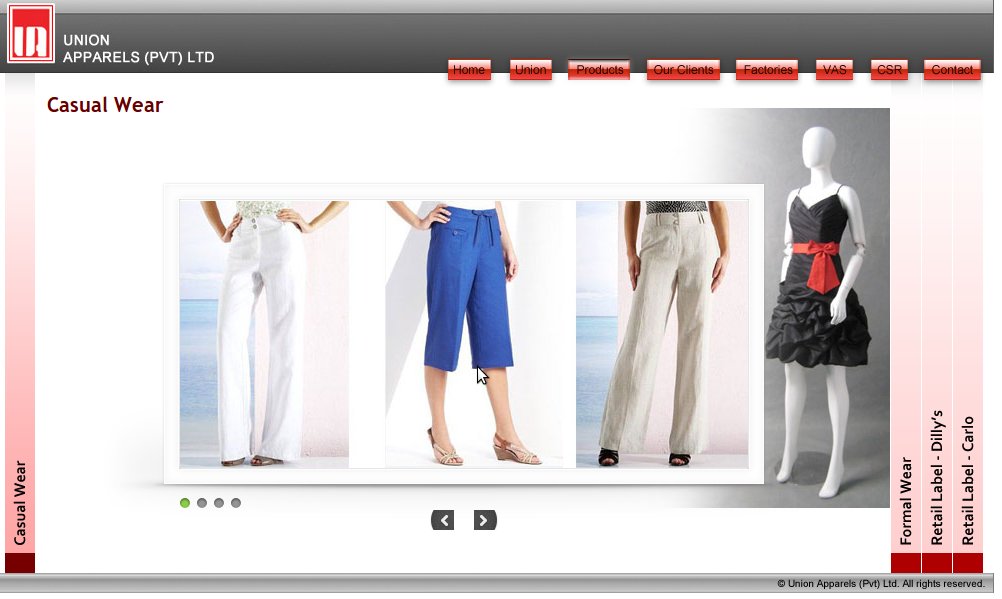Click the white trousers photo
The image size is (1002, 599).
pos(264,334)
